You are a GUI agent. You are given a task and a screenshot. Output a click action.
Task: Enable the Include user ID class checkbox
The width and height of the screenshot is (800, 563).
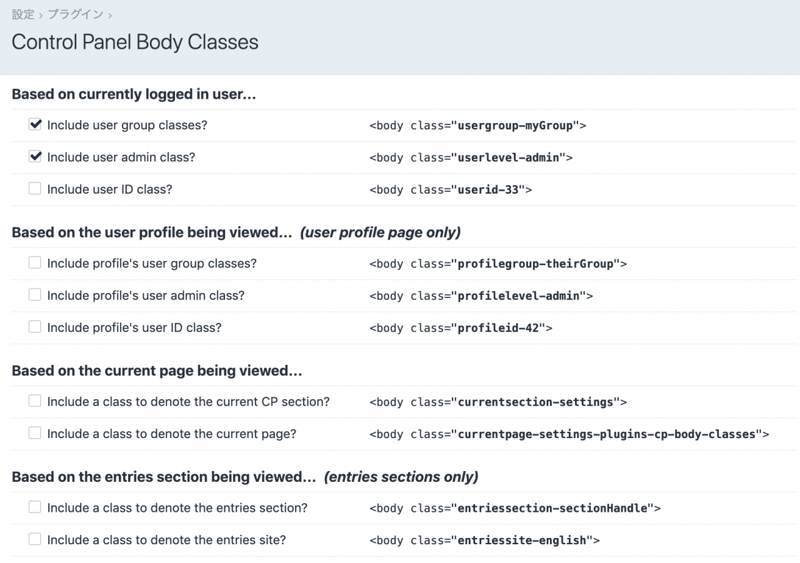(x=36, y=188)
